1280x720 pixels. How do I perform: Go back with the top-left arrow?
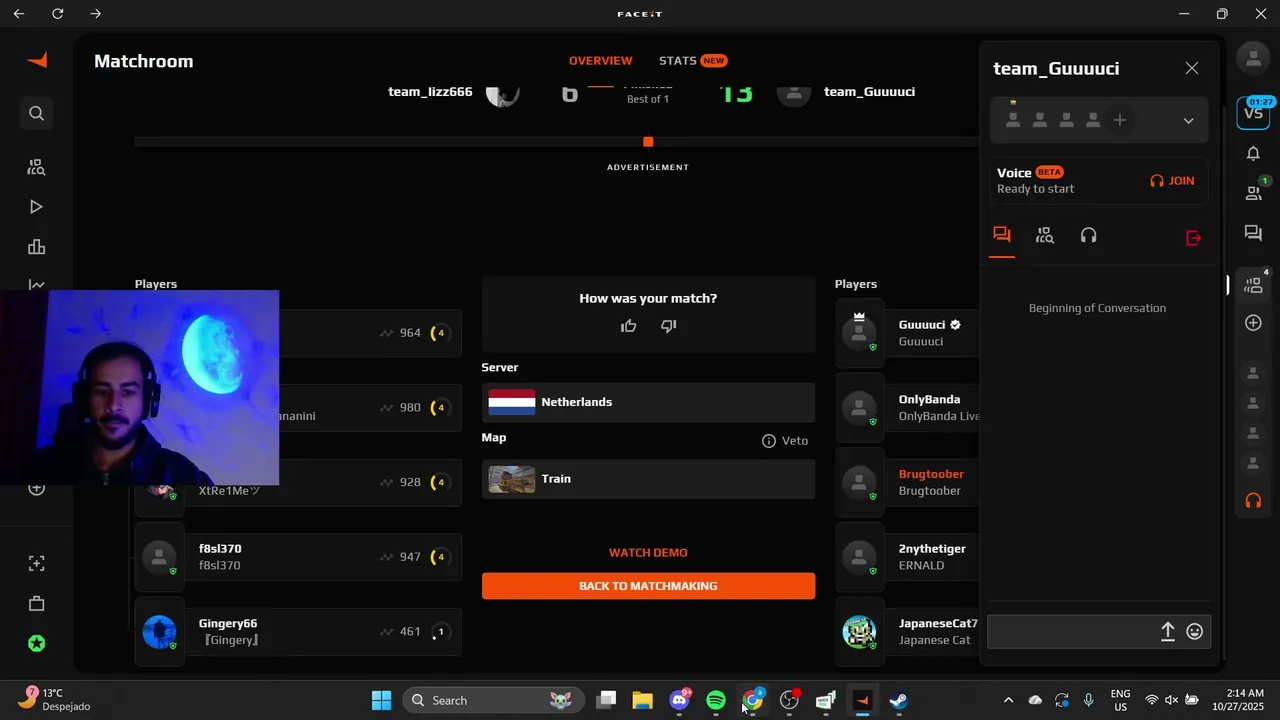point(19,14)
